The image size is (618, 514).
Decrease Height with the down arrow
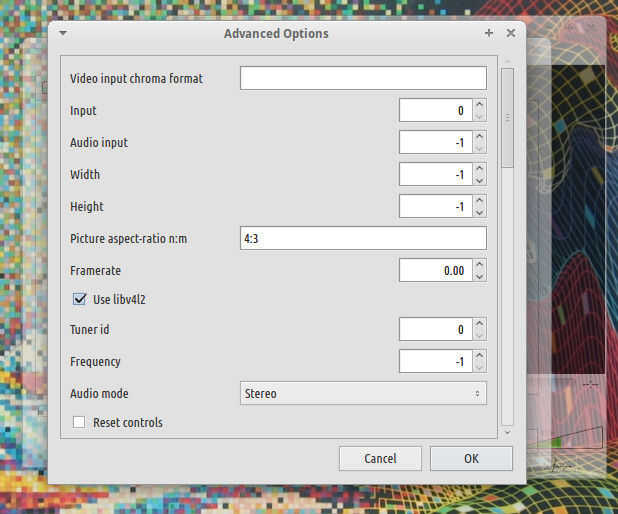479,212
